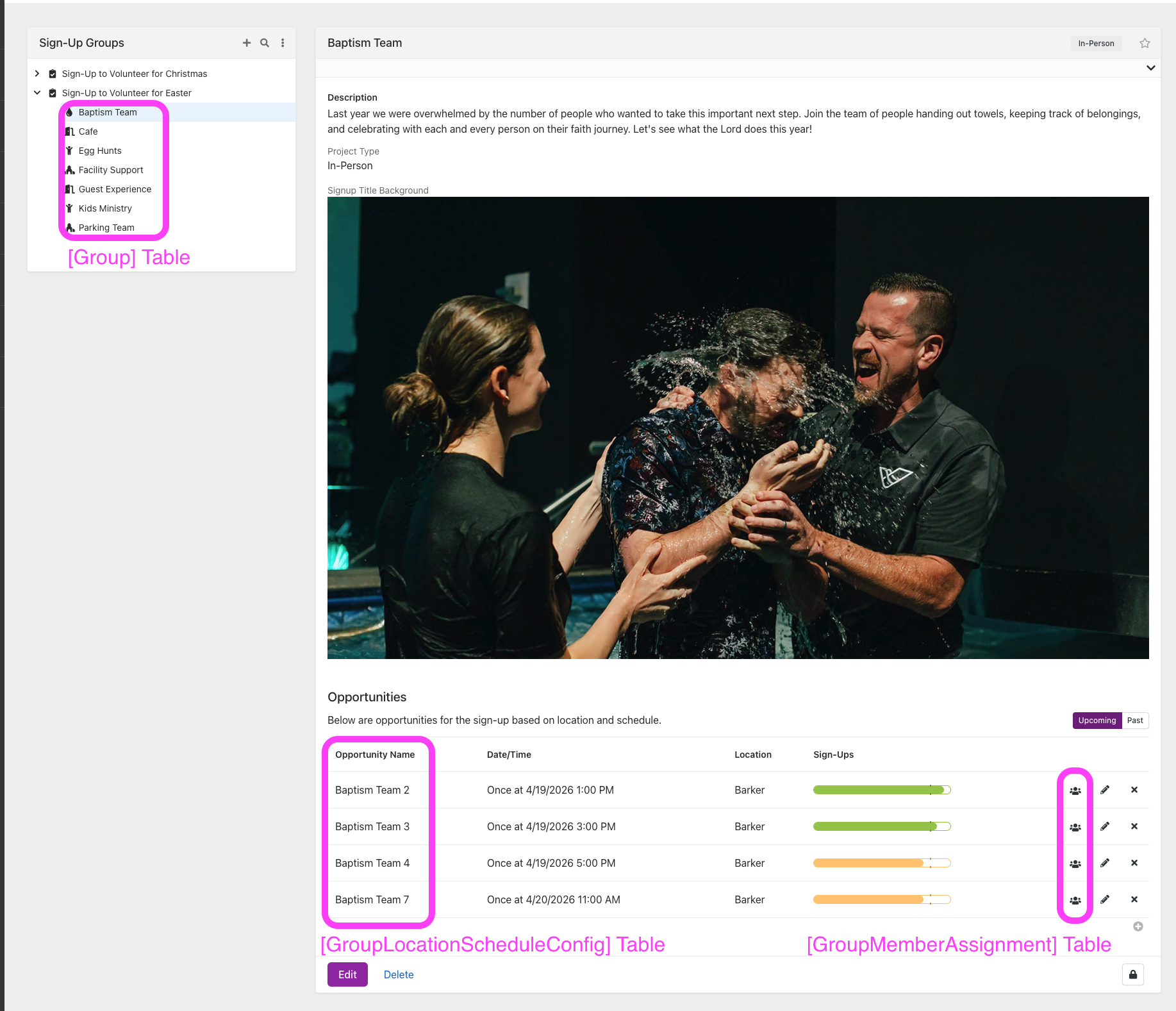Click the Baptism Team 2 sign-ups progress bar
The height and width of the screenshot is (1011, 1176).
(x=881, y=790)
